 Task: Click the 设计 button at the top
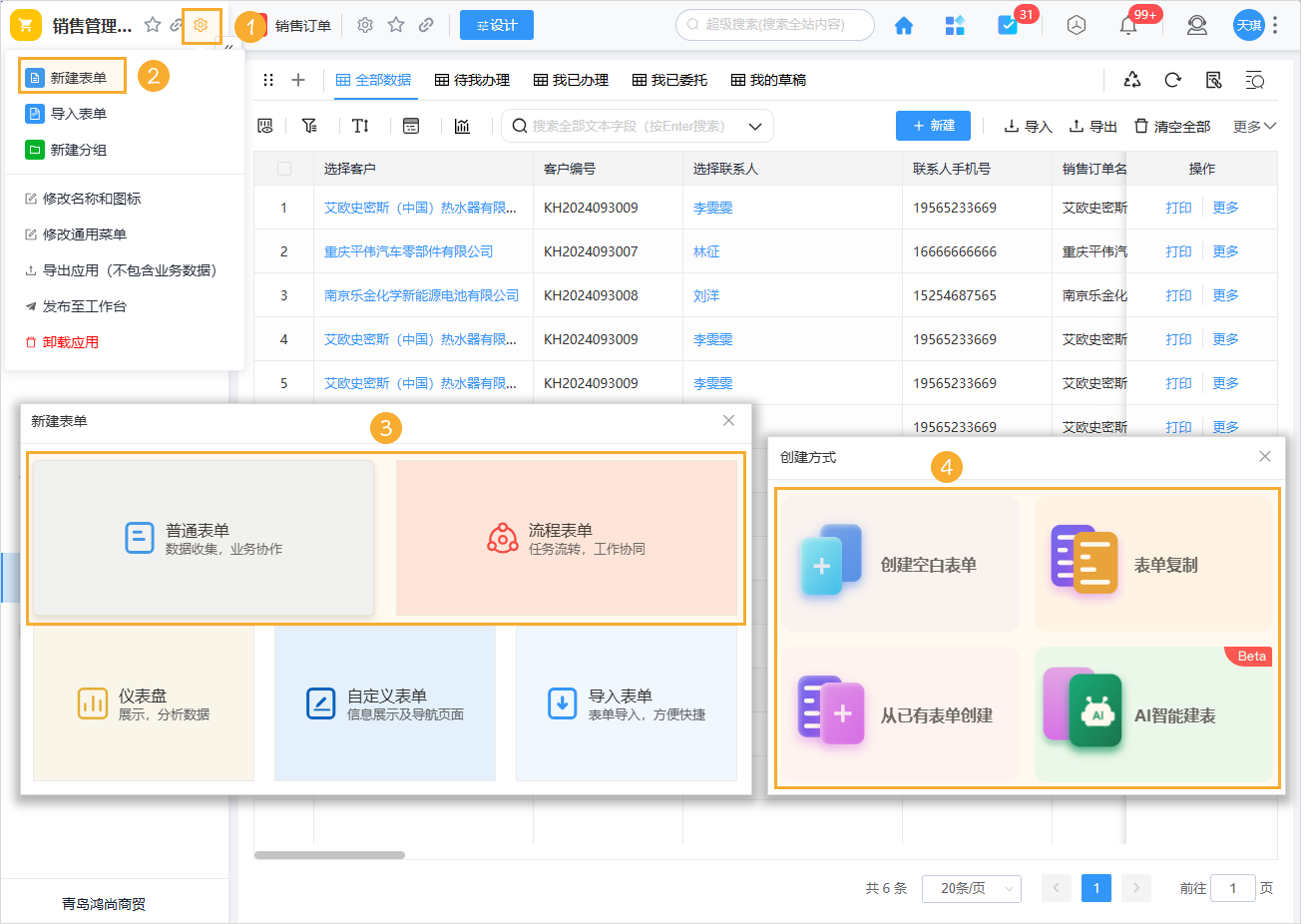496,25
